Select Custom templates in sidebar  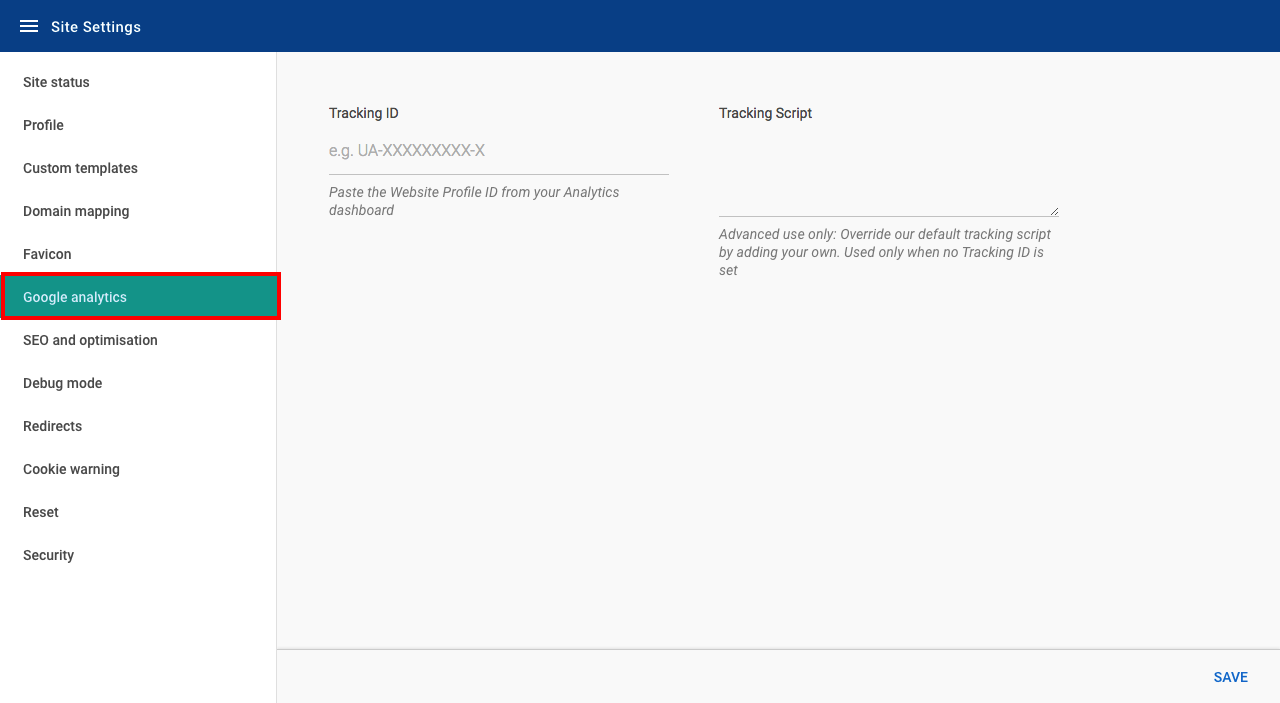pyautogui.click(x=138, y=168)
